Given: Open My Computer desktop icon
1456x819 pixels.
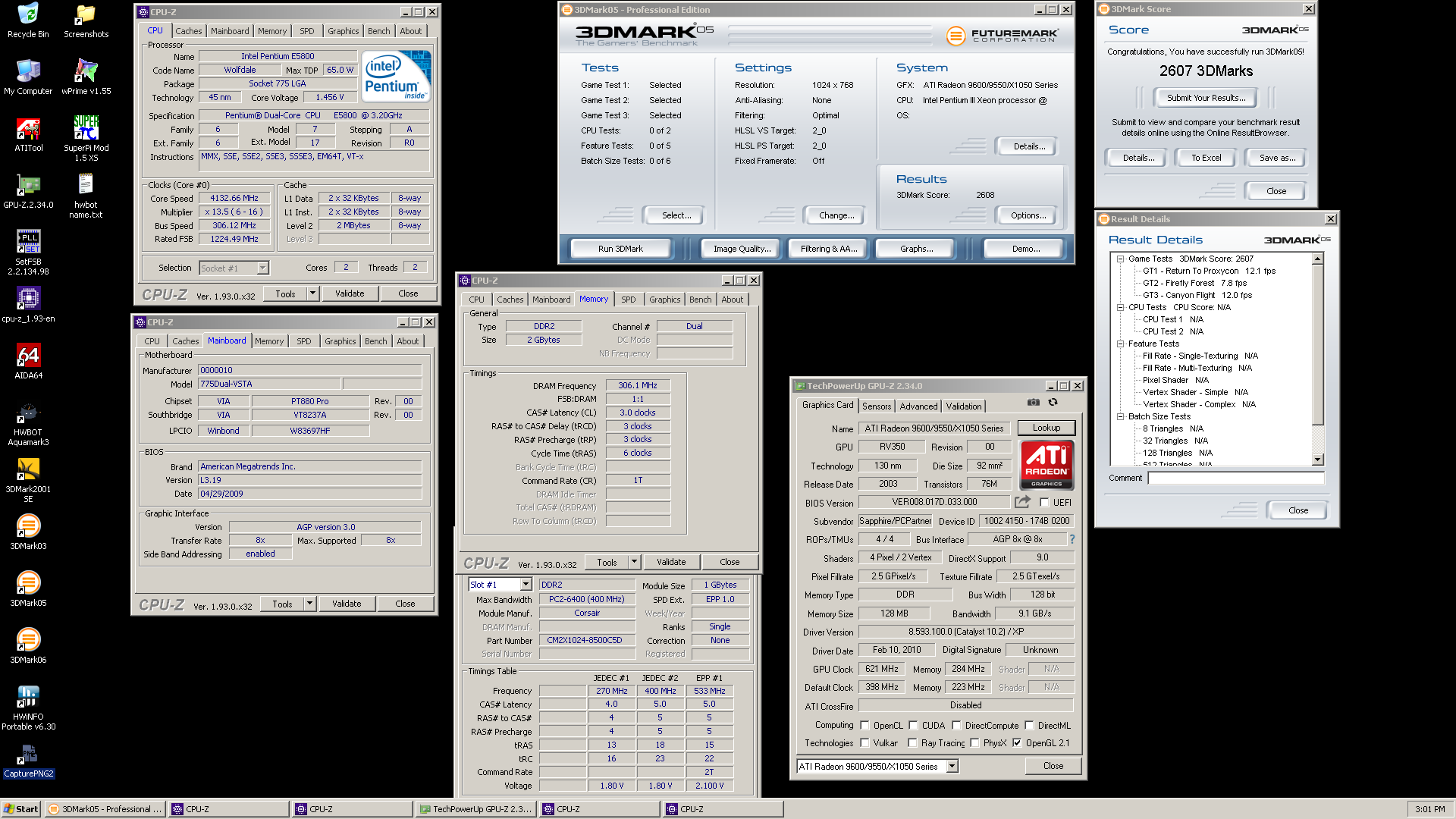Looking at the screenshot, I should pos(28,77).
